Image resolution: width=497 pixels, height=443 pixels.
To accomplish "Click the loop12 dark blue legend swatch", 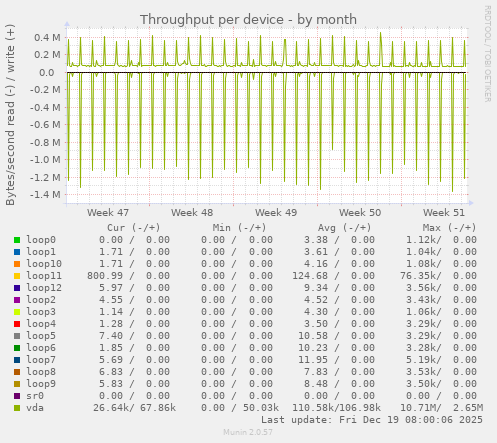I will pos(17,288).
